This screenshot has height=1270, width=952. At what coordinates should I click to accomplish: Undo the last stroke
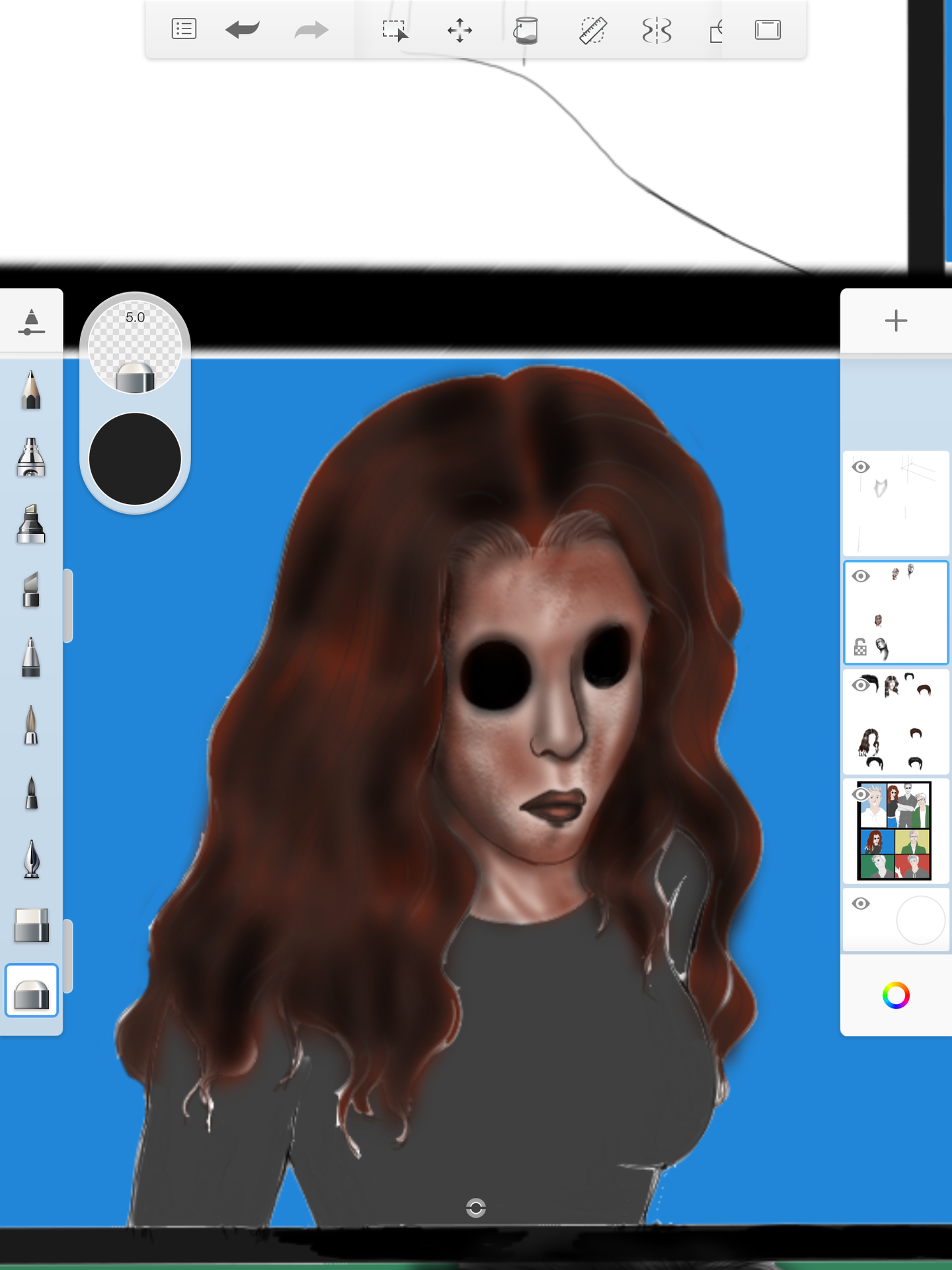(242, 30)
